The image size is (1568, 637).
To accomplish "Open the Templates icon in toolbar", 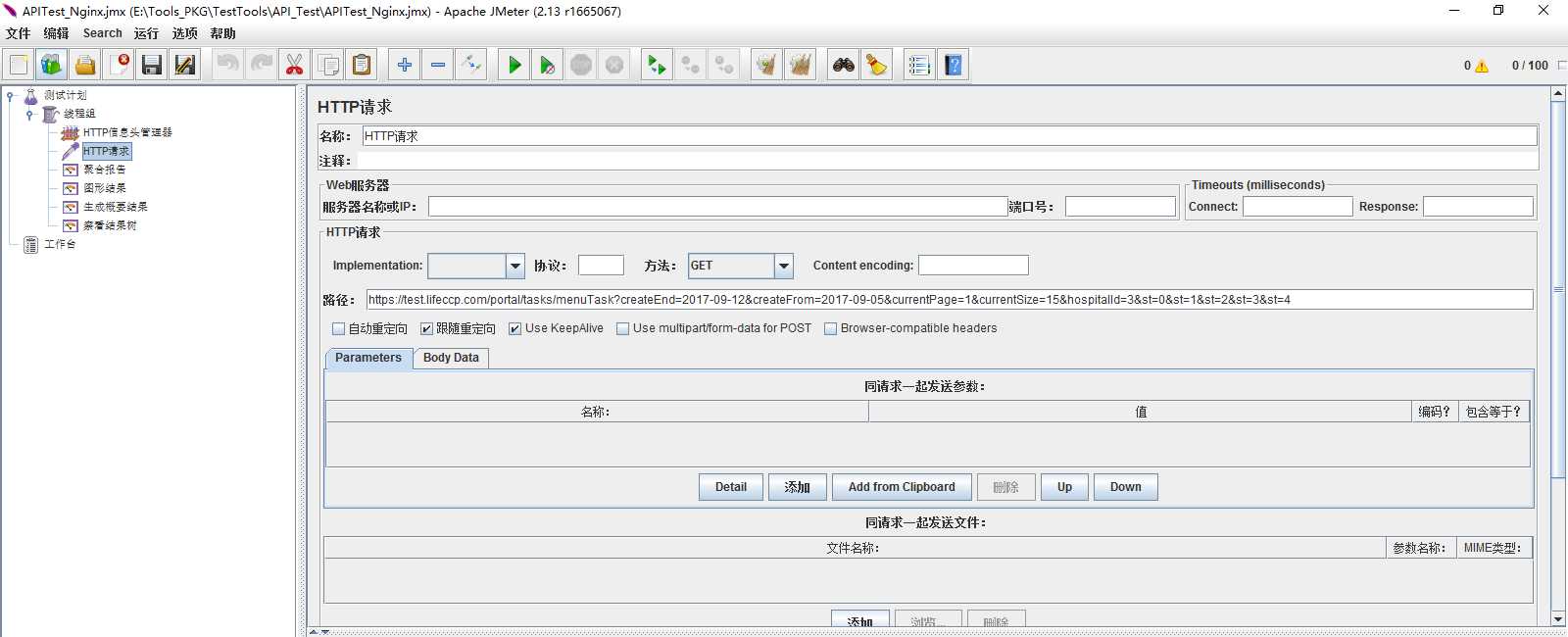I will coord(51,65).
